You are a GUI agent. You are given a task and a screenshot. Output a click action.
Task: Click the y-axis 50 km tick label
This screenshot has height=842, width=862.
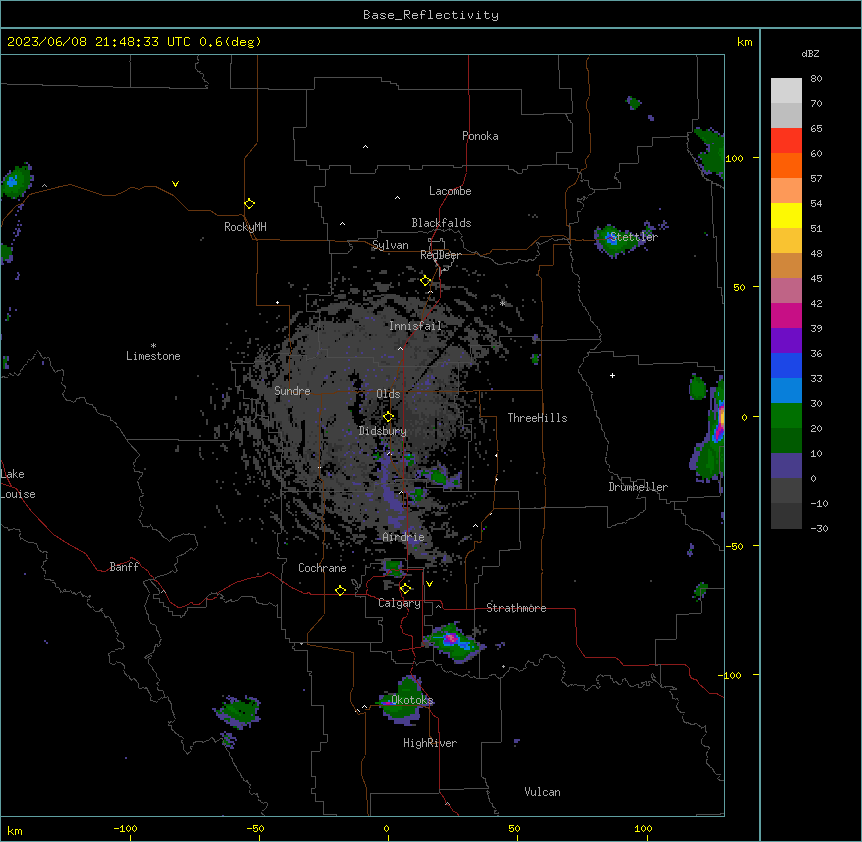739,287
